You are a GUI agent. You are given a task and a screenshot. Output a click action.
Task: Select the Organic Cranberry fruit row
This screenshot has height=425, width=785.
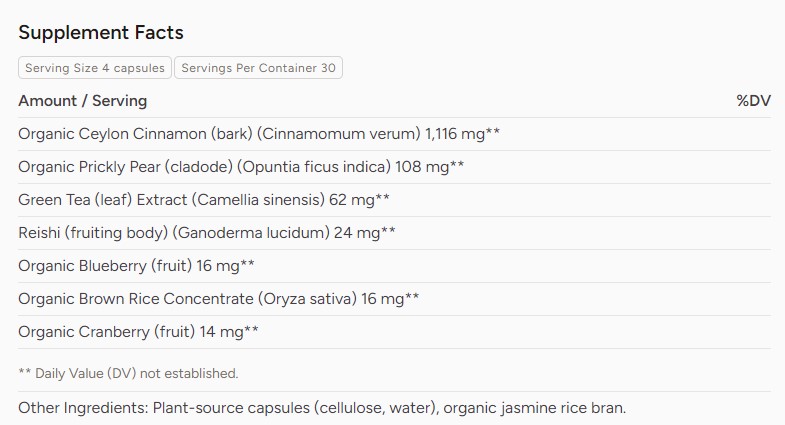[x=395, y=332]
